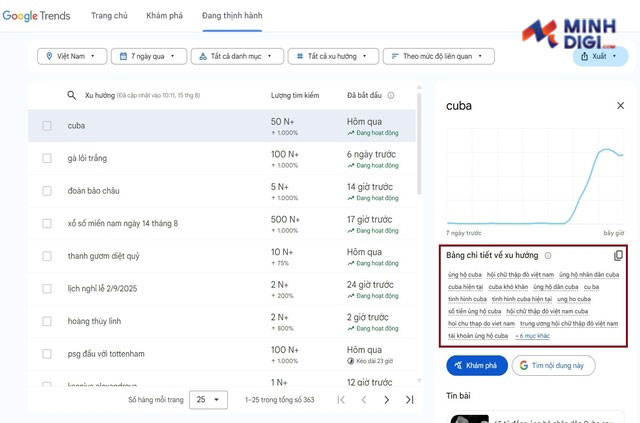Screen dimensions: 640x423
Task: Select the 'hoàng thùy linh' trend row
Action: [x=222, y=321]
